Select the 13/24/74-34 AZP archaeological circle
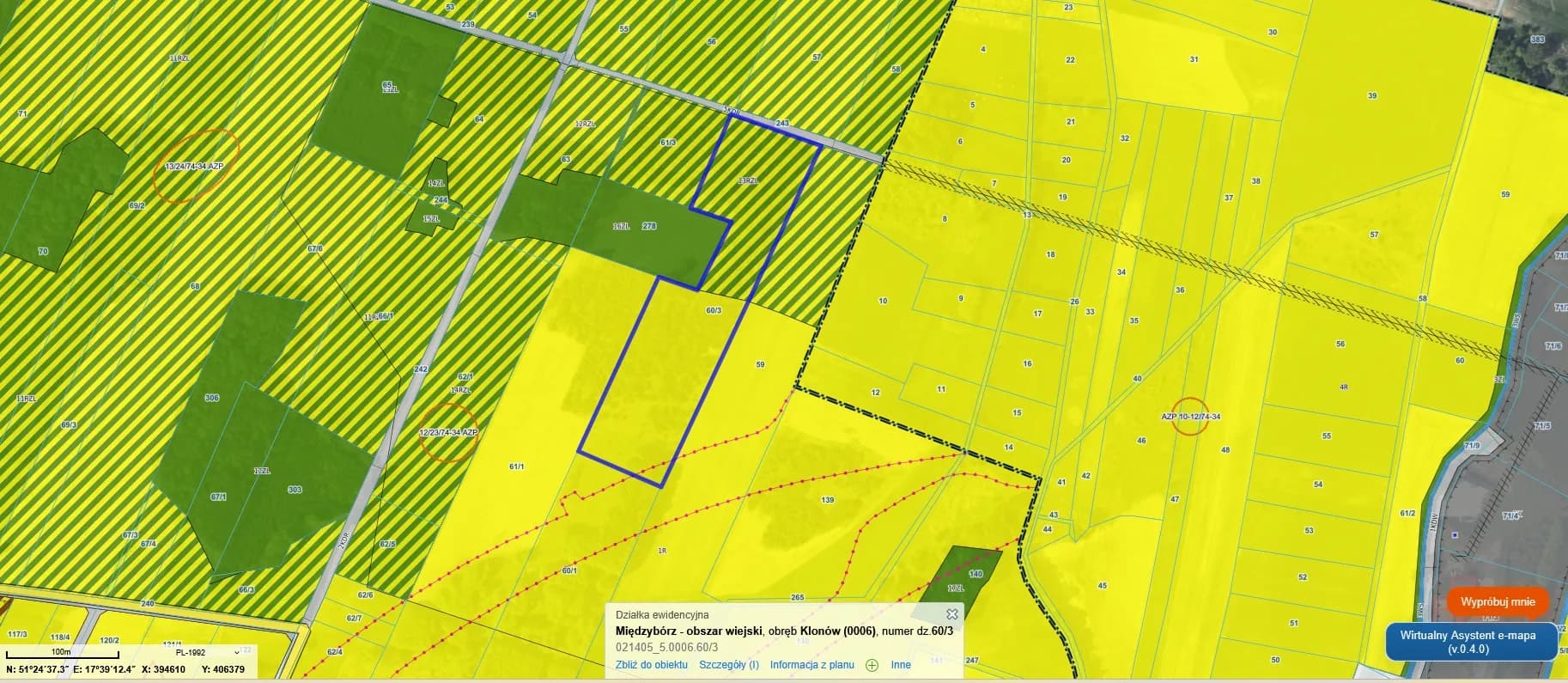1568x683 pixels. pyautogui.click(x=195, y=166)
